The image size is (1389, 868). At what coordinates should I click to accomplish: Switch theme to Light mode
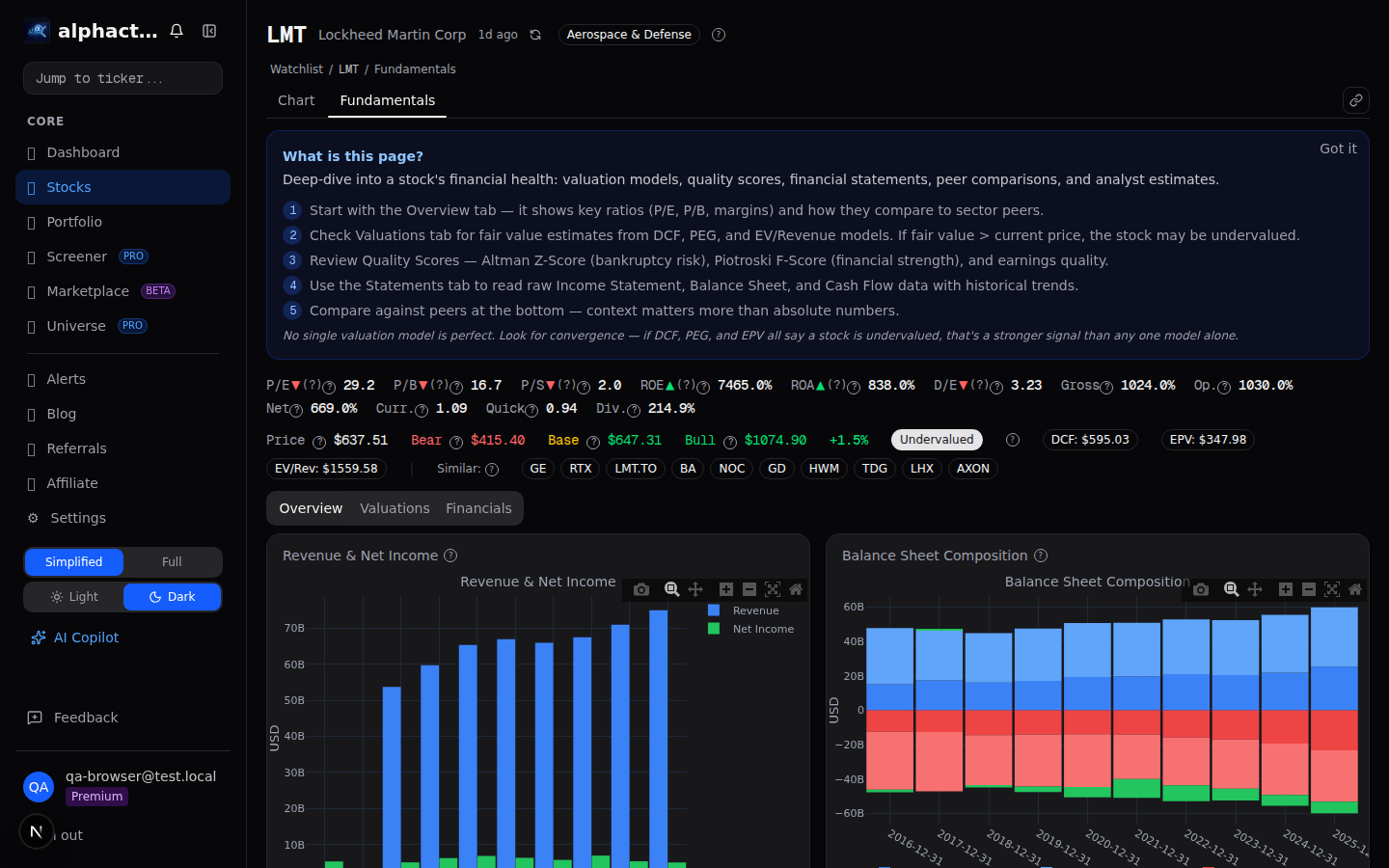tap(74, 596)
